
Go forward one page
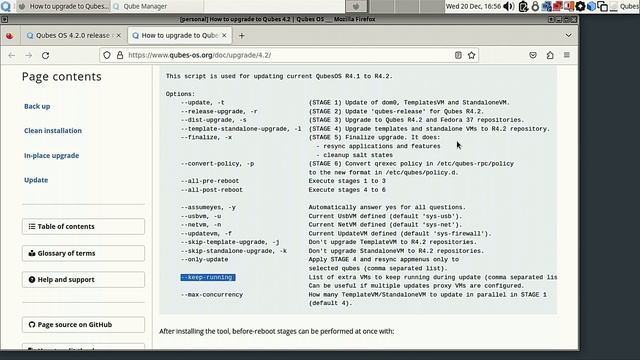point(28,55)
